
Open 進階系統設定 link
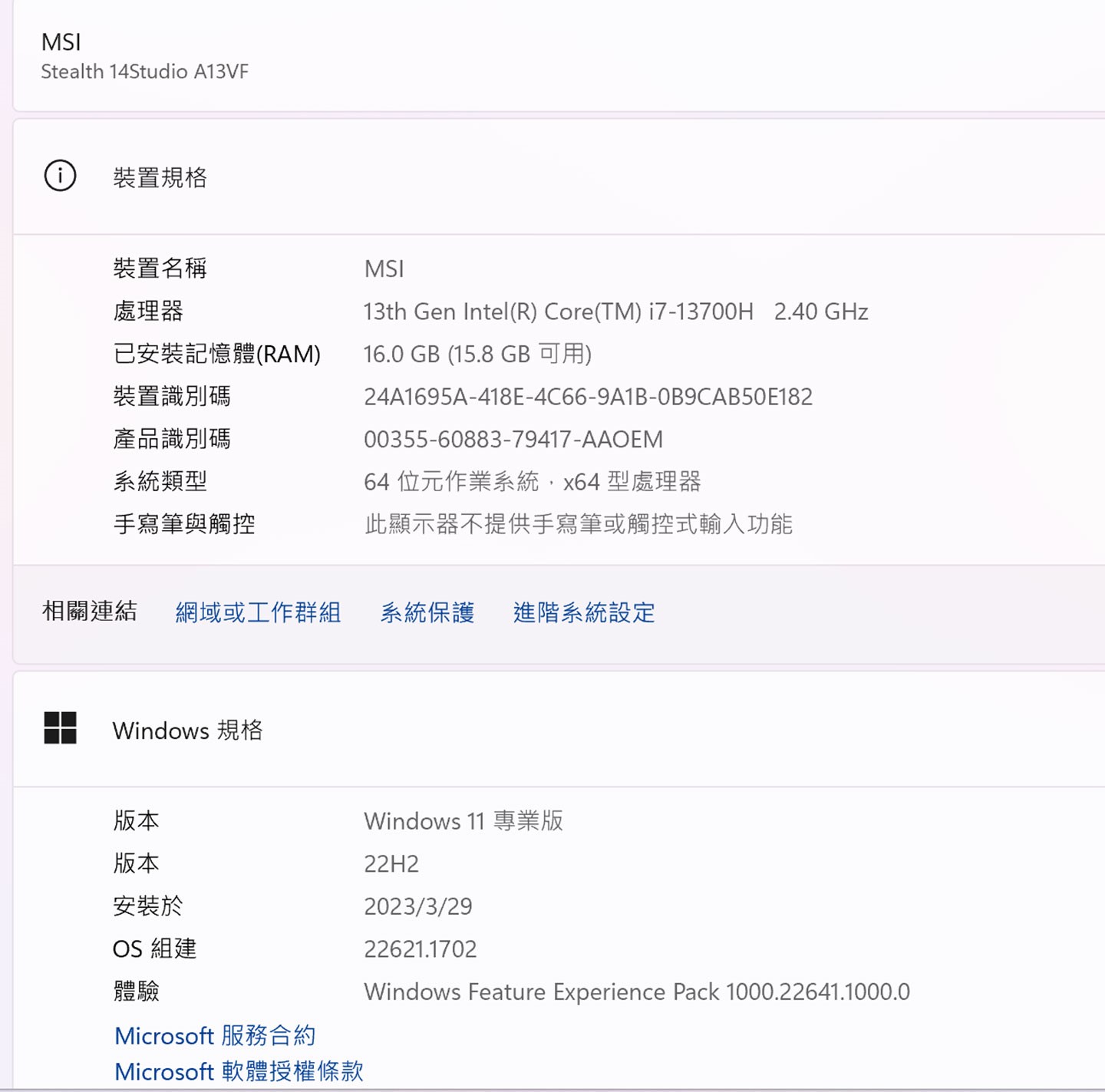point(584,612)
